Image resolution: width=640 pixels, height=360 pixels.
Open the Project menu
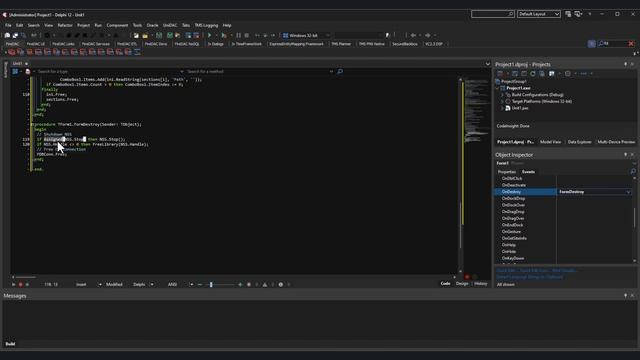[x=83, y=25]
